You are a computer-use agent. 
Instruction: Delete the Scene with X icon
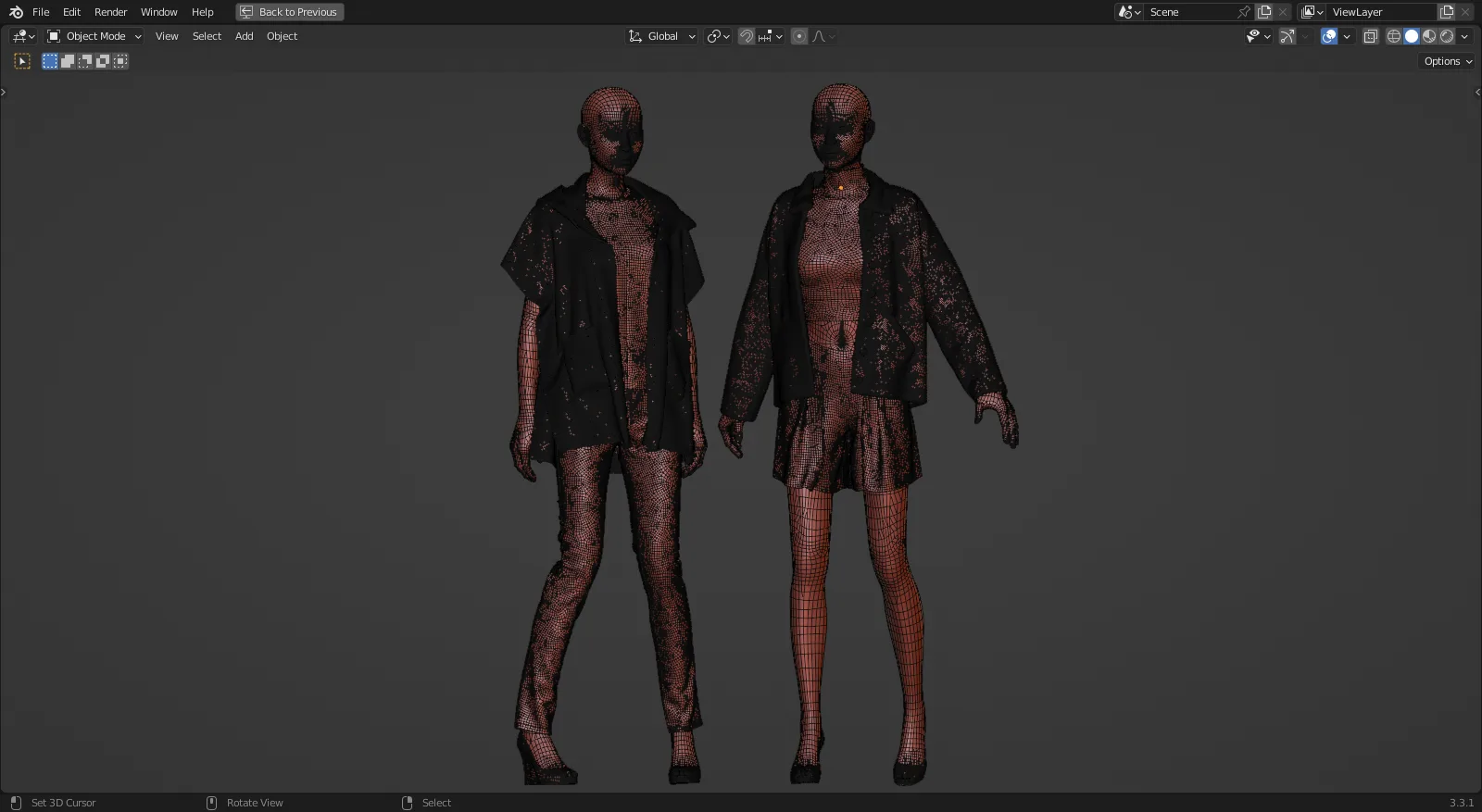1283,12
